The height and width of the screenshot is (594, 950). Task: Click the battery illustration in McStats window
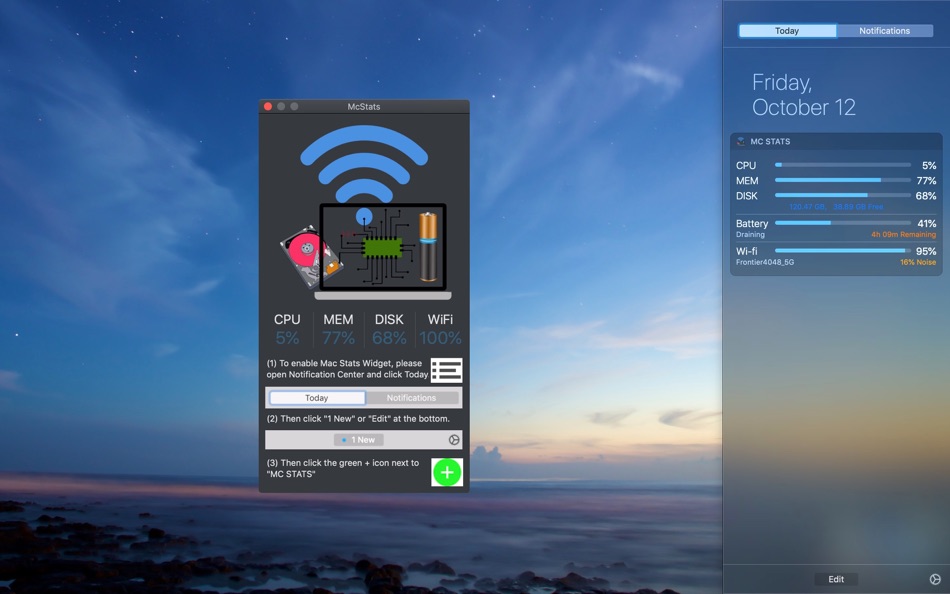coord(428,247)
